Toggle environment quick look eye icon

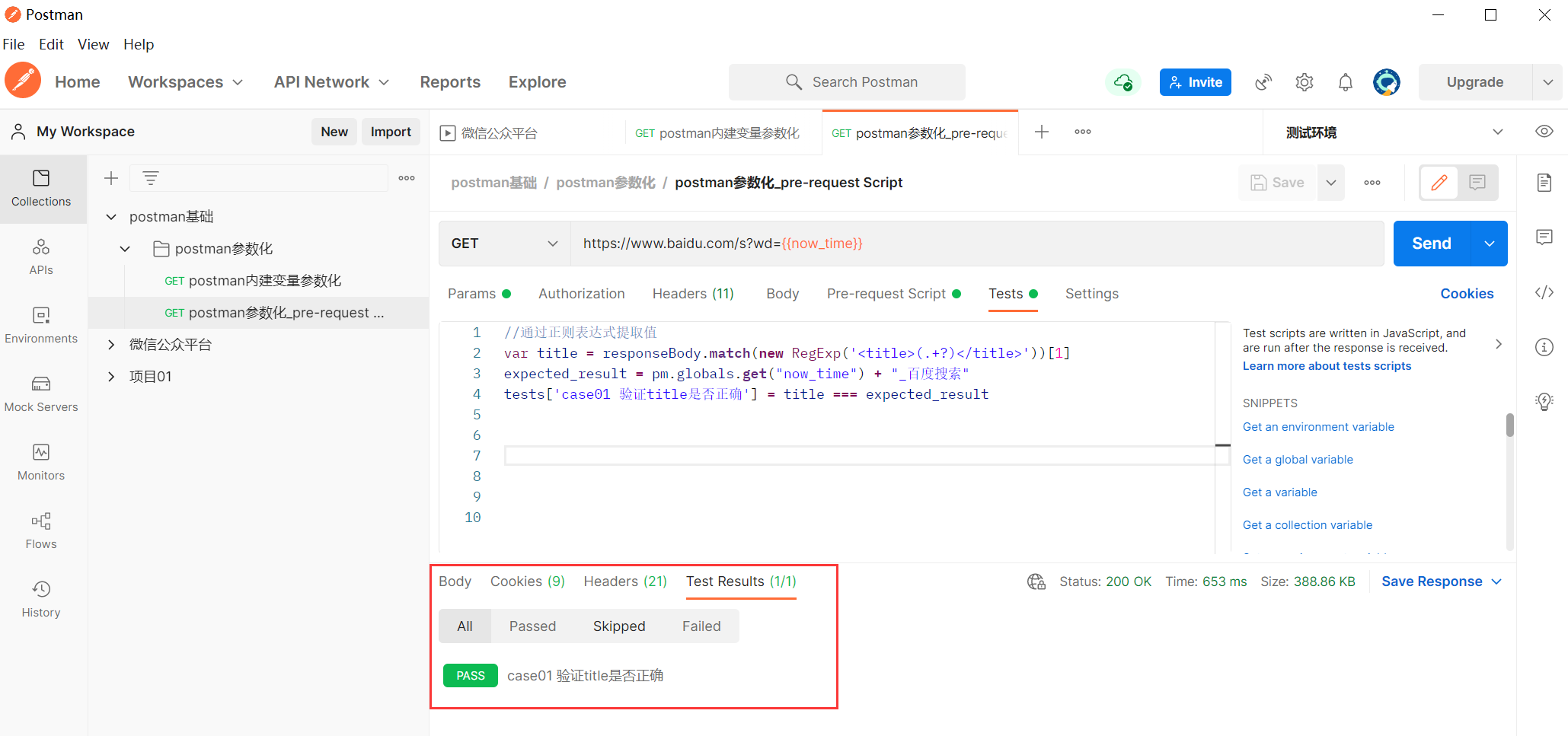[x=1544, y=131]
